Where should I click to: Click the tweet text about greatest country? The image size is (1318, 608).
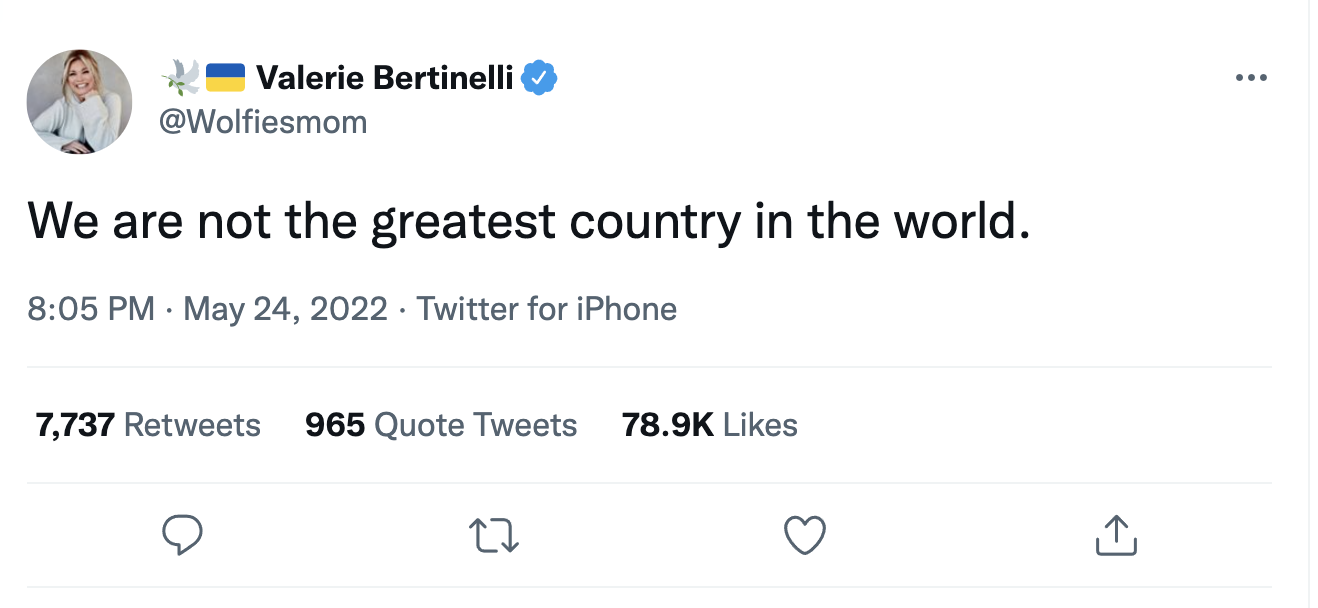(528, 221)
